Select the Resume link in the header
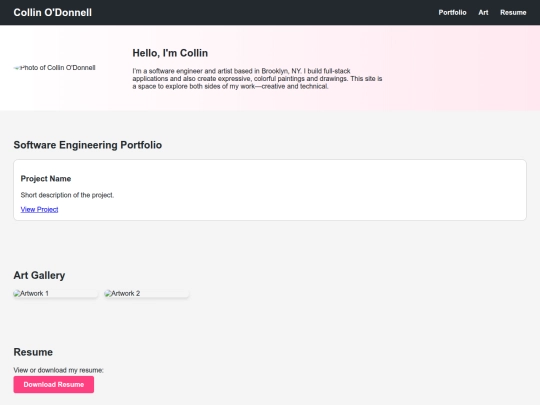Screen dimensions: 540x405 [x=513, y=12]
